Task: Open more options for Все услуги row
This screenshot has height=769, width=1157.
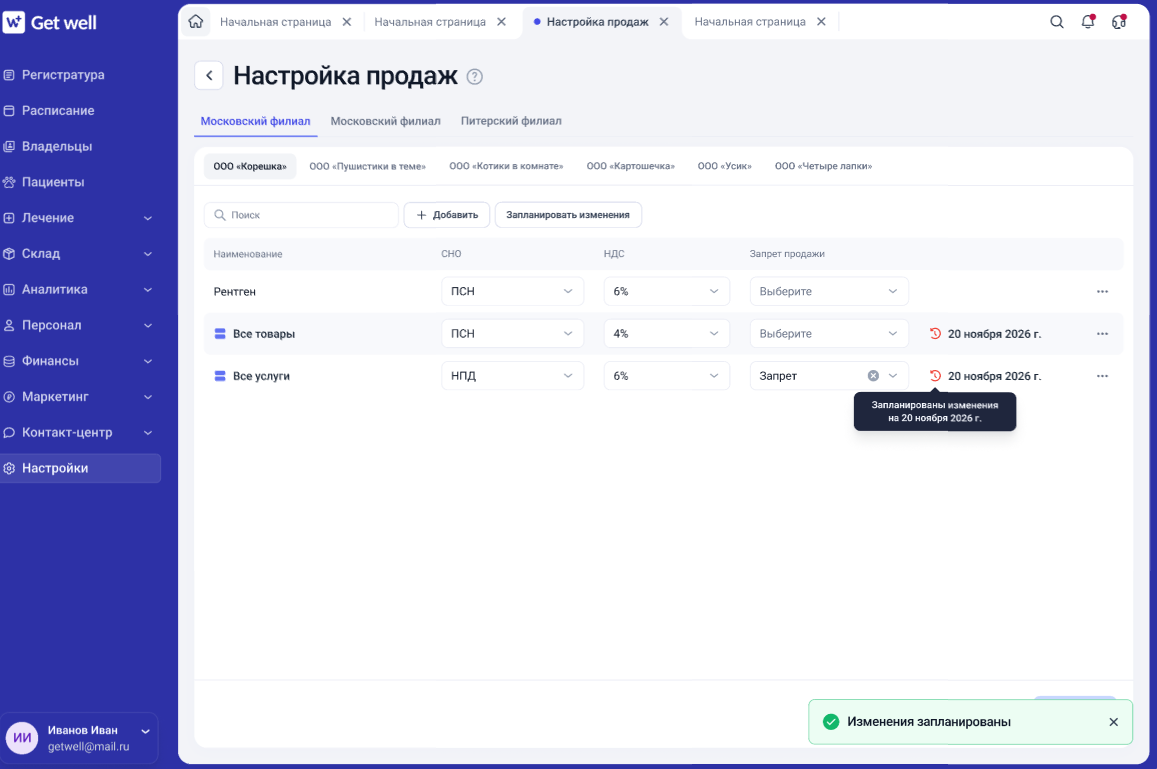Action: coord(1102,376)
